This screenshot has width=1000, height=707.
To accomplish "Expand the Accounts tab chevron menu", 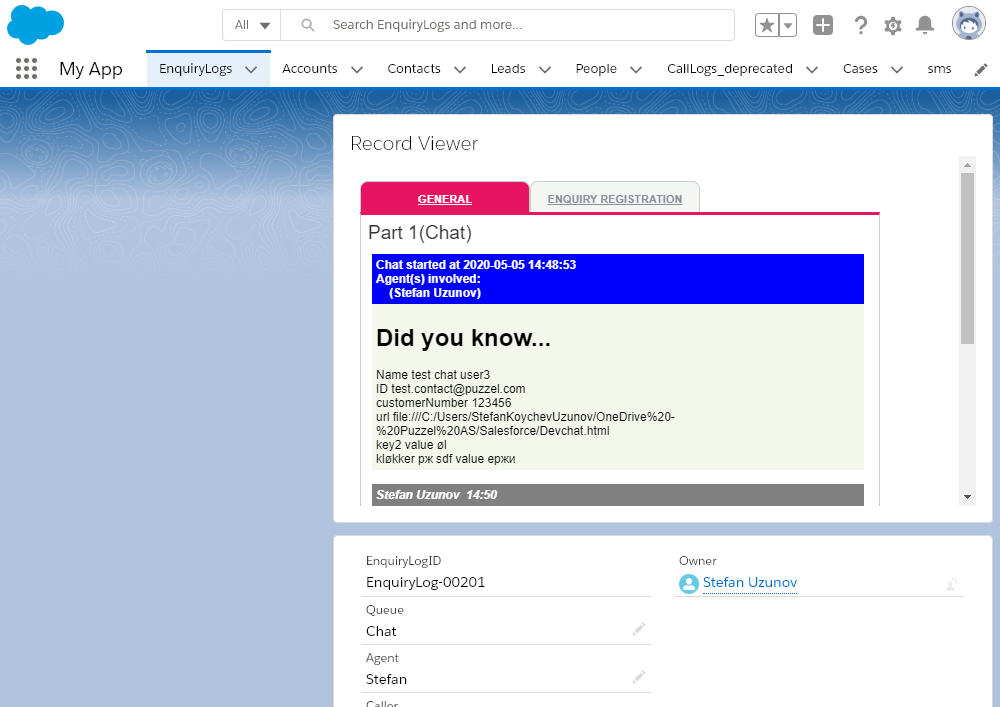I will pos(355,69).
